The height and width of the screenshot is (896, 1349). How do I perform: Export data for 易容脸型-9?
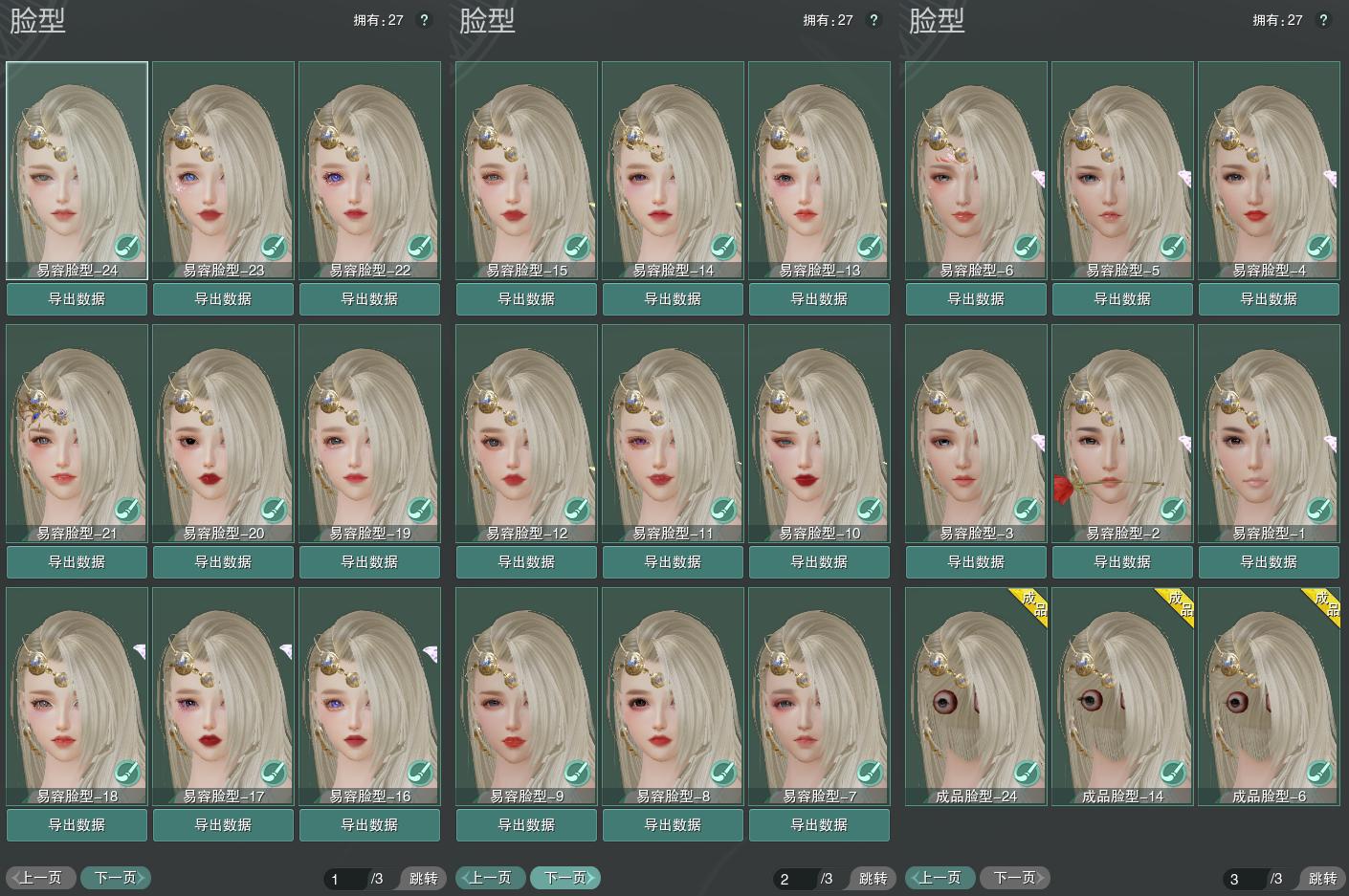(526, 825)
